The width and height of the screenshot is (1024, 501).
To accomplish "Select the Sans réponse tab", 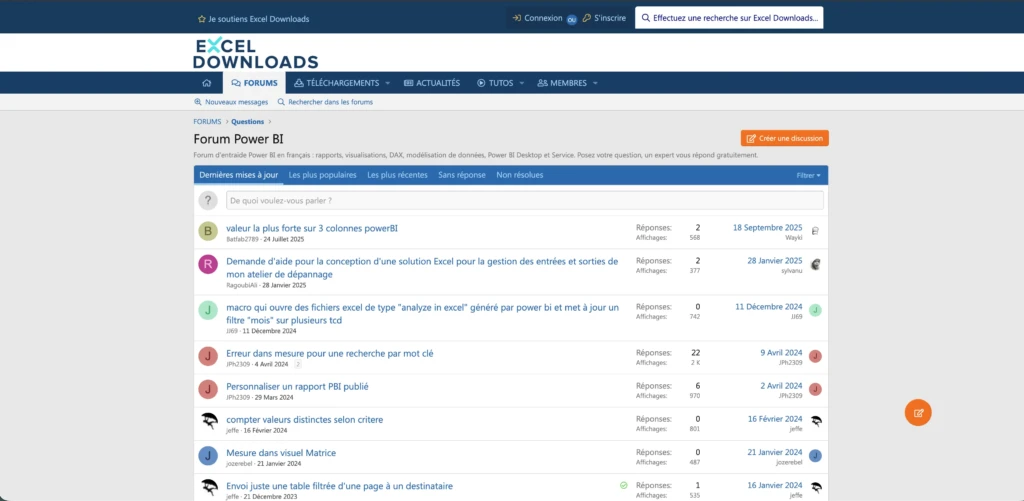I will click(462, 175).
